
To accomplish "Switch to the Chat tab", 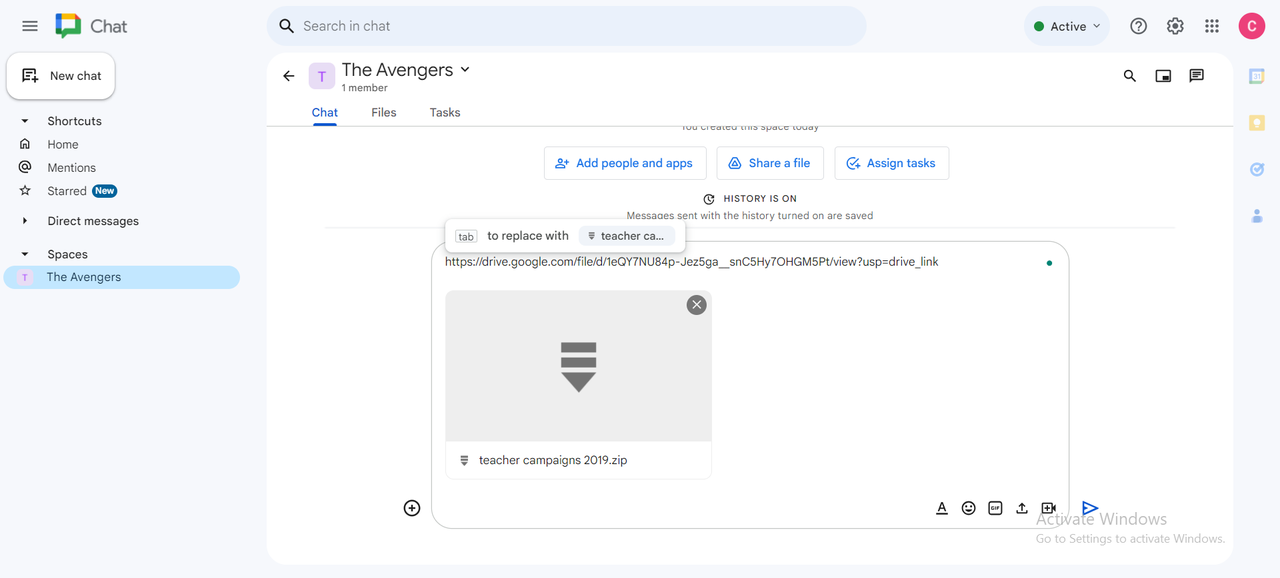I will click(325, 113).
